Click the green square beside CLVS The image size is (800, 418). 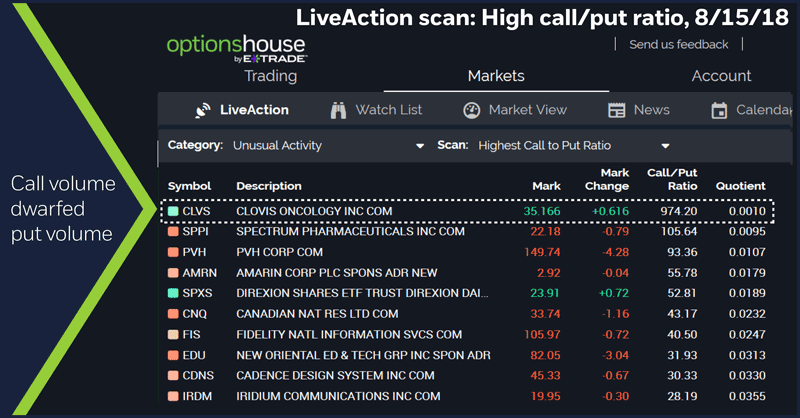pos(173,212)
